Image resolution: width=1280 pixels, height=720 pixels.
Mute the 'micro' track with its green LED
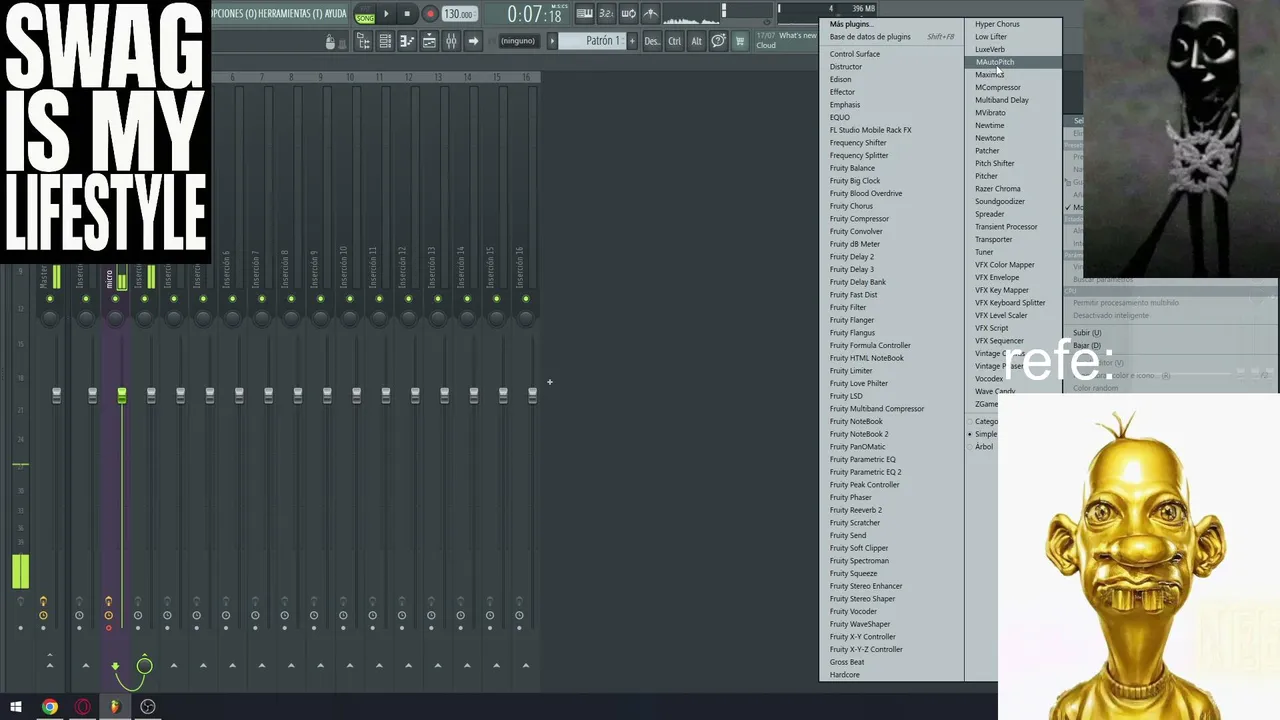pyautogui.click(x=115, y=299)
